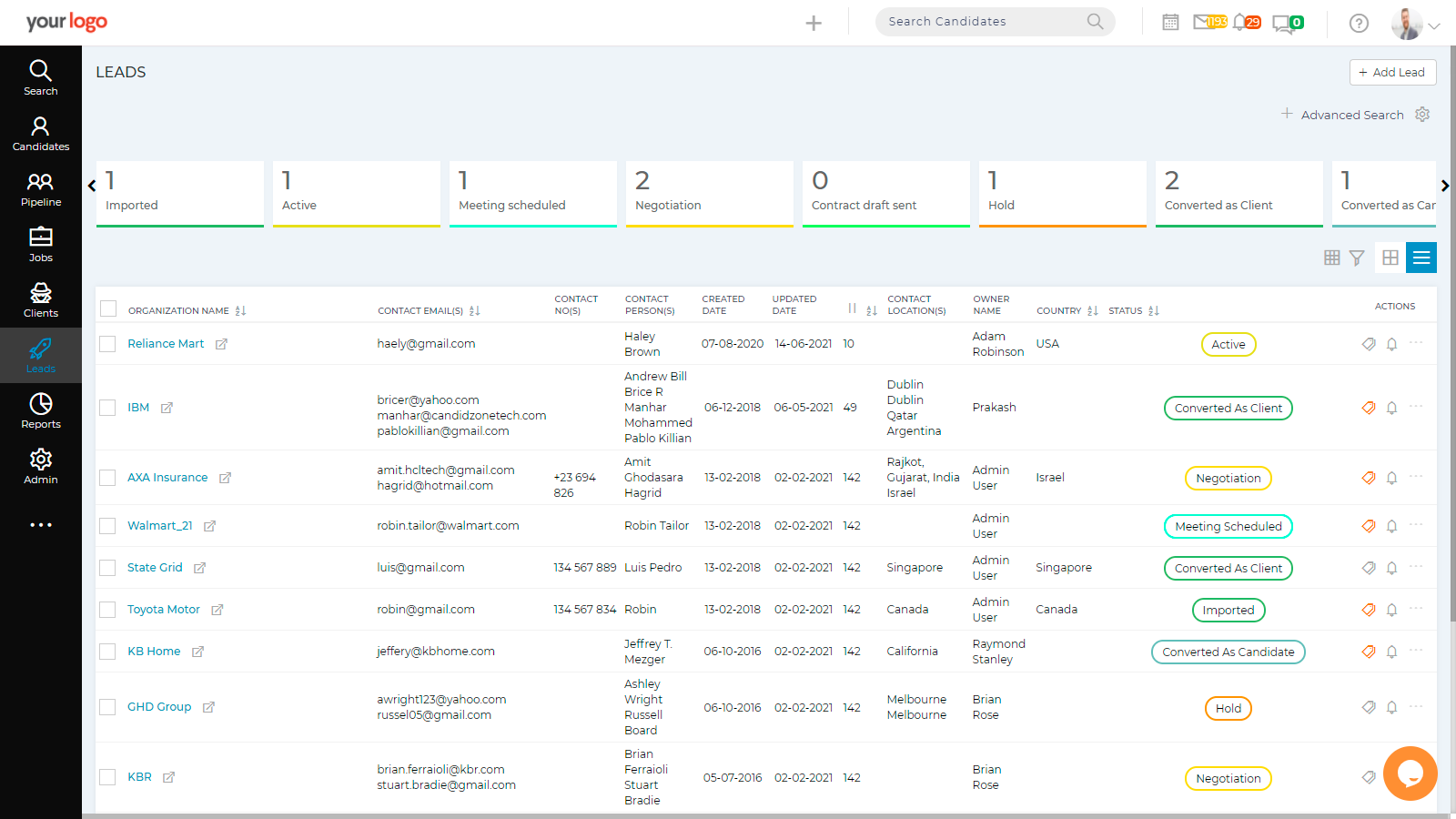The width and height of the screenshot is (1456, 819).
Task: Open Advanced Search settings gear
Action: [1422, 114]
